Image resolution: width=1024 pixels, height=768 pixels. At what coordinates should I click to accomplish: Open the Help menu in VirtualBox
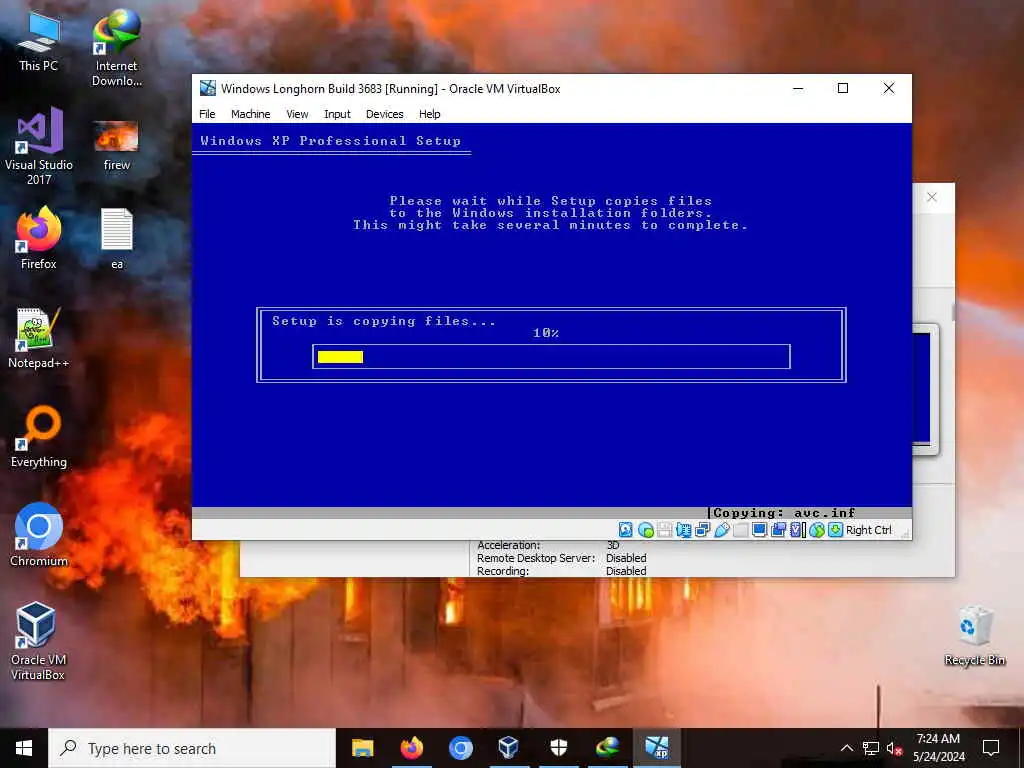[430, 114]
